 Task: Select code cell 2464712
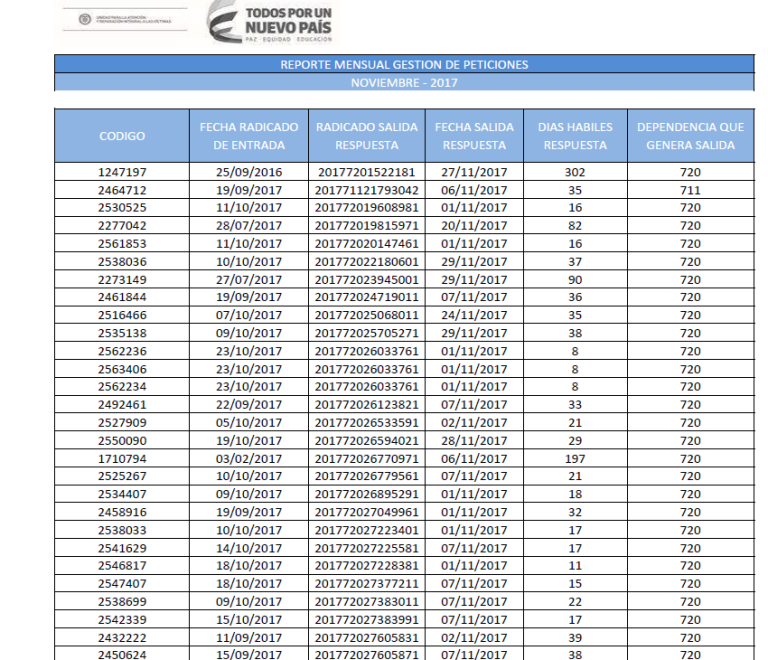pyautogui.click(x=122, y=190)
